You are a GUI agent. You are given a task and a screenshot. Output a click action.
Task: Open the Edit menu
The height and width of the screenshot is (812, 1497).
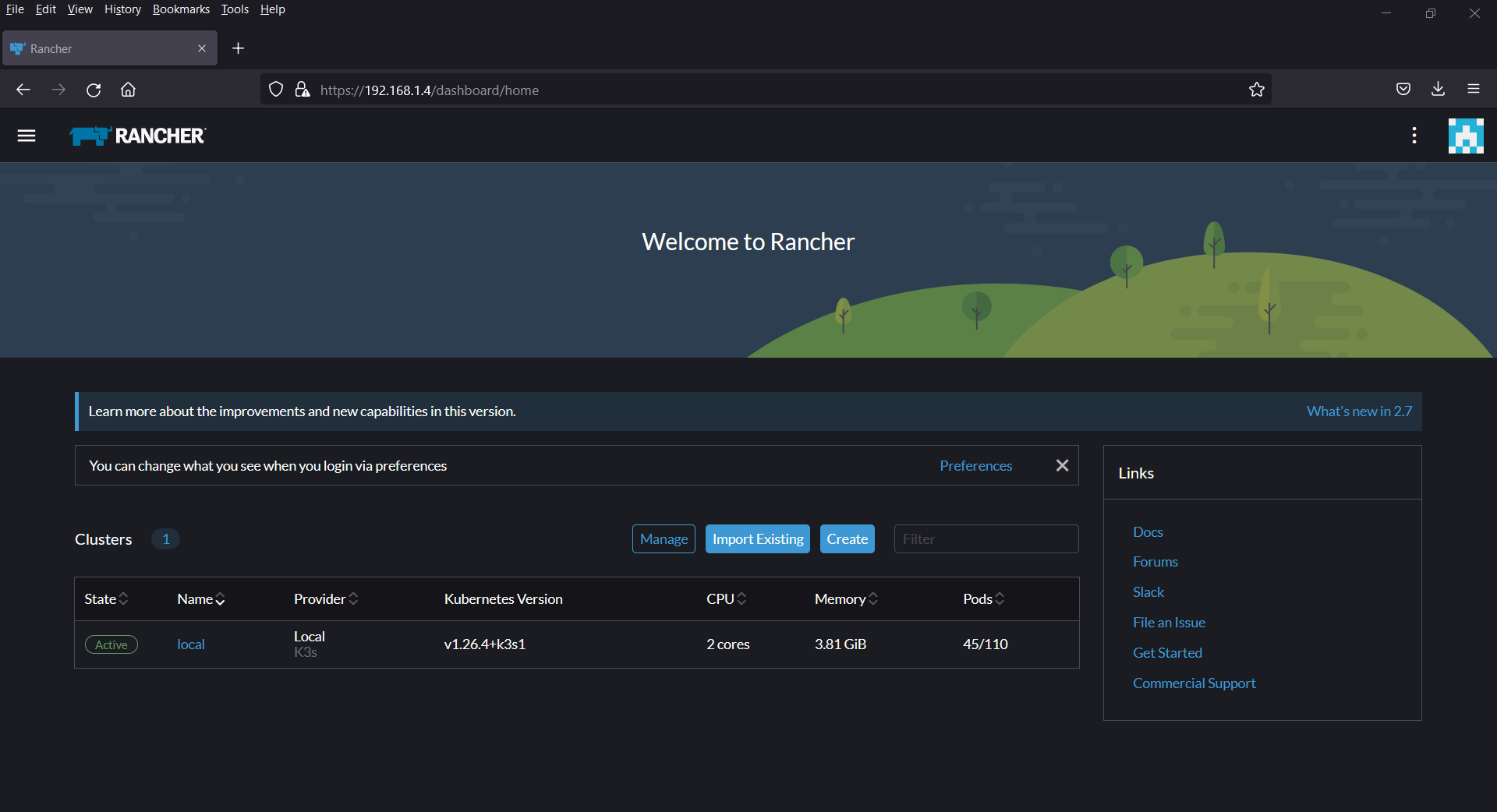click(x=46, y=9)
